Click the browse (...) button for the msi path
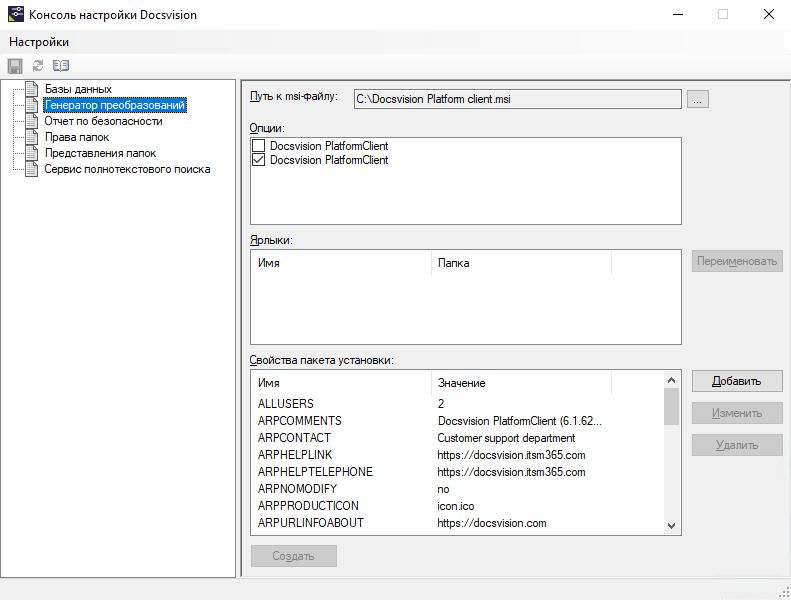The height and width of the screenshot is (601, 791). click(698, 98)
